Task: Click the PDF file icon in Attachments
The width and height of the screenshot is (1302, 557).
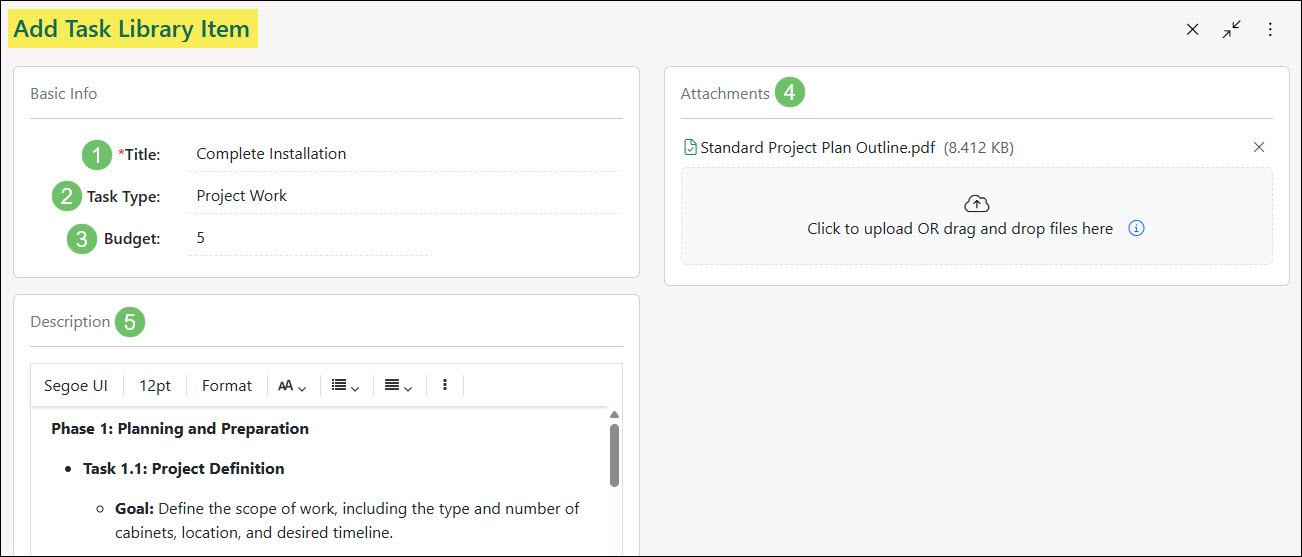Action: tap(689, 148)
